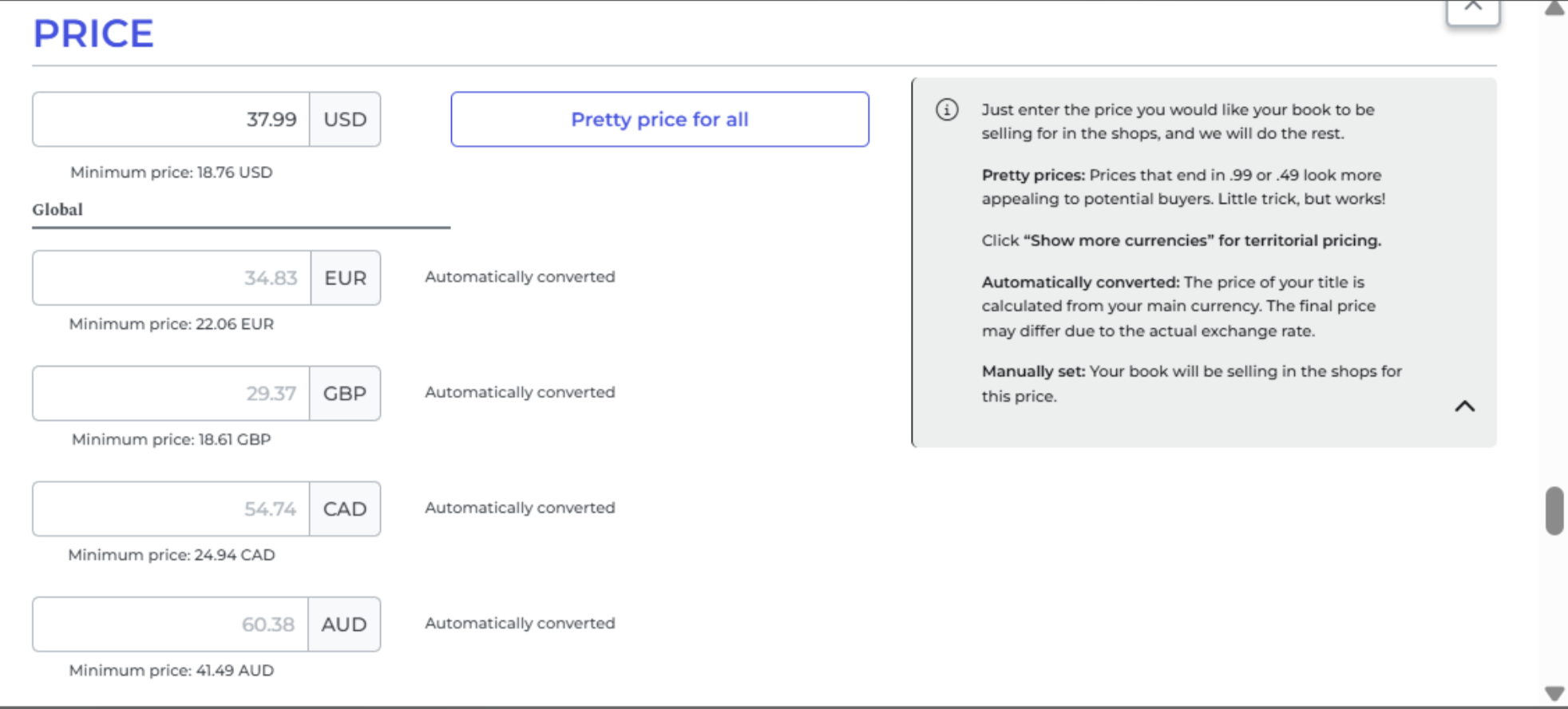Collapse the pricing help panel with the chevron

tap(1465, 406)
